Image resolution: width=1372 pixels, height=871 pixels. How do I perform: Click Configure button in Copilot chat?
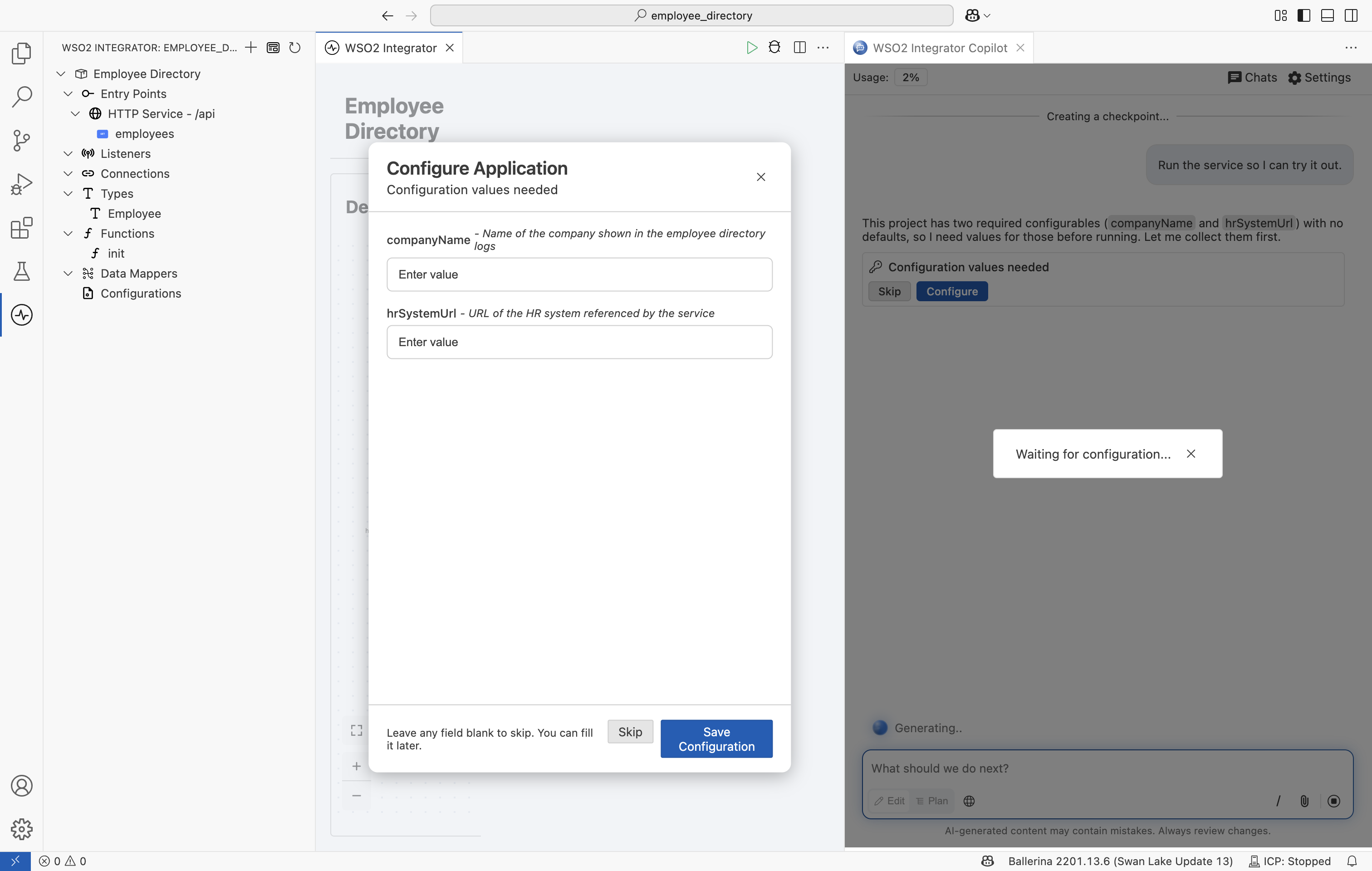tap(951, 292)
